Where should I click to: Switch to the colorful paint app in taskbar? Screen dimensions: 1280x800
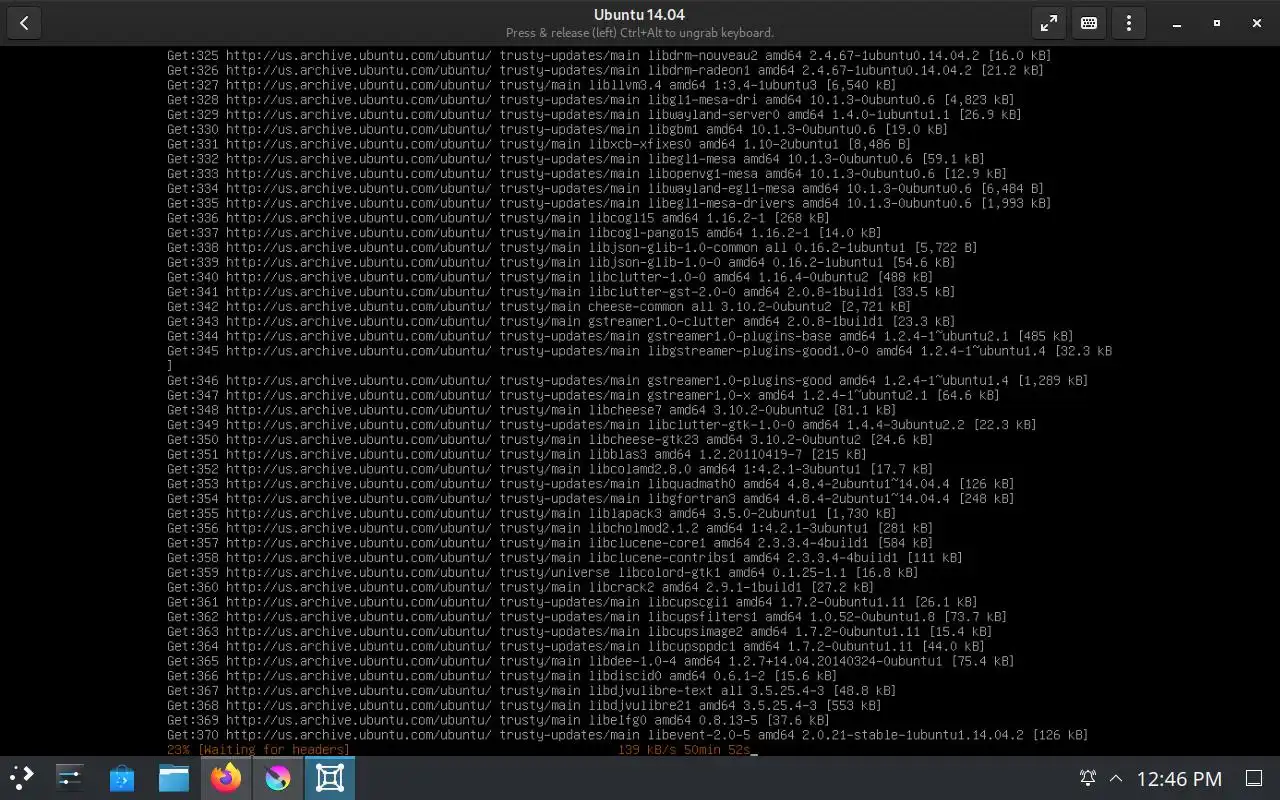[278, 778]
